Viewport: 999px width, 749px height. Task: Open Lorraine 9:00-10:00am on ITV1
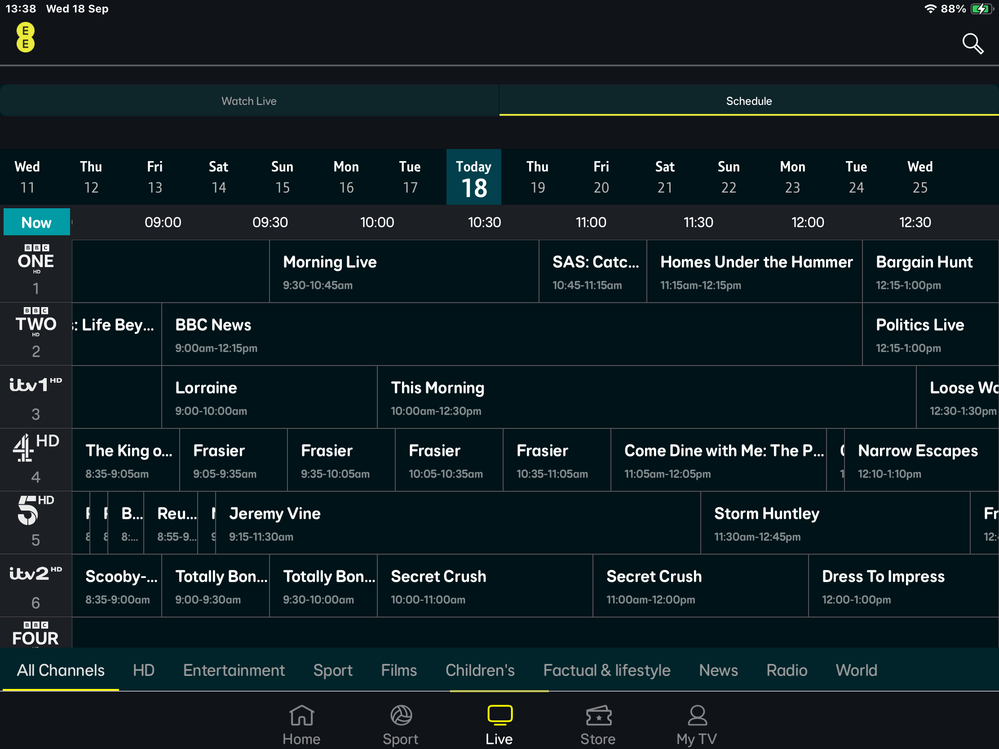270,397
